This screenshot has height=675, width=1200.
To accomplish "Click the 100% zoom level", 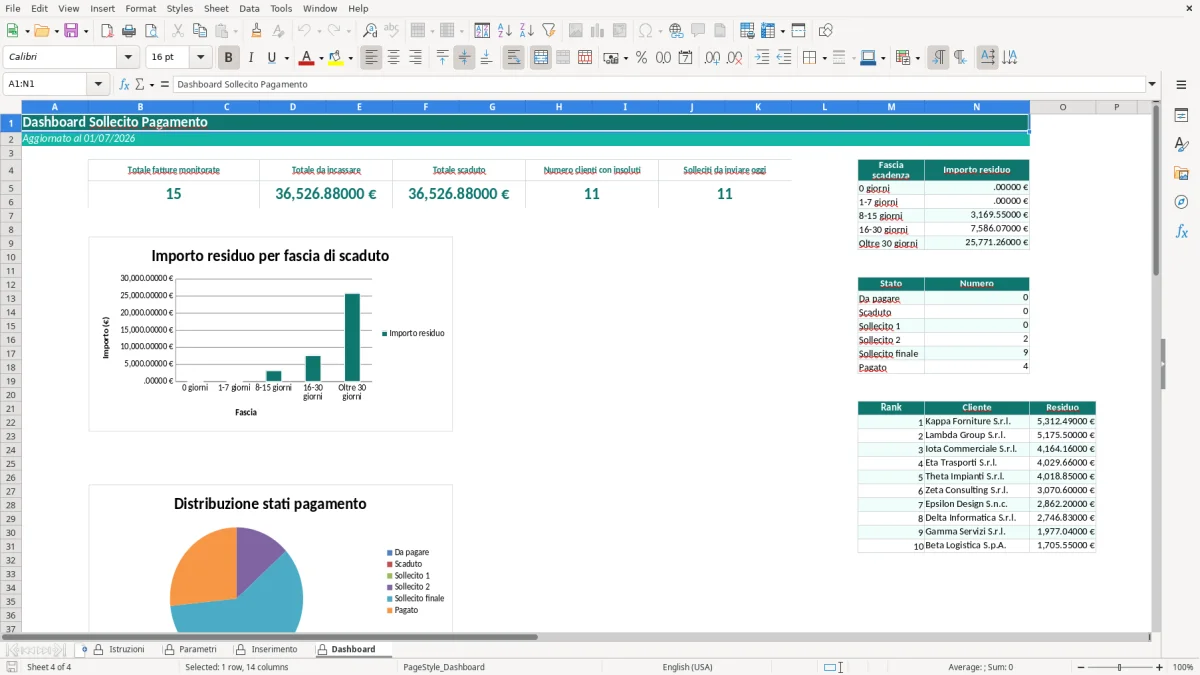I will tap(1183, 667).
